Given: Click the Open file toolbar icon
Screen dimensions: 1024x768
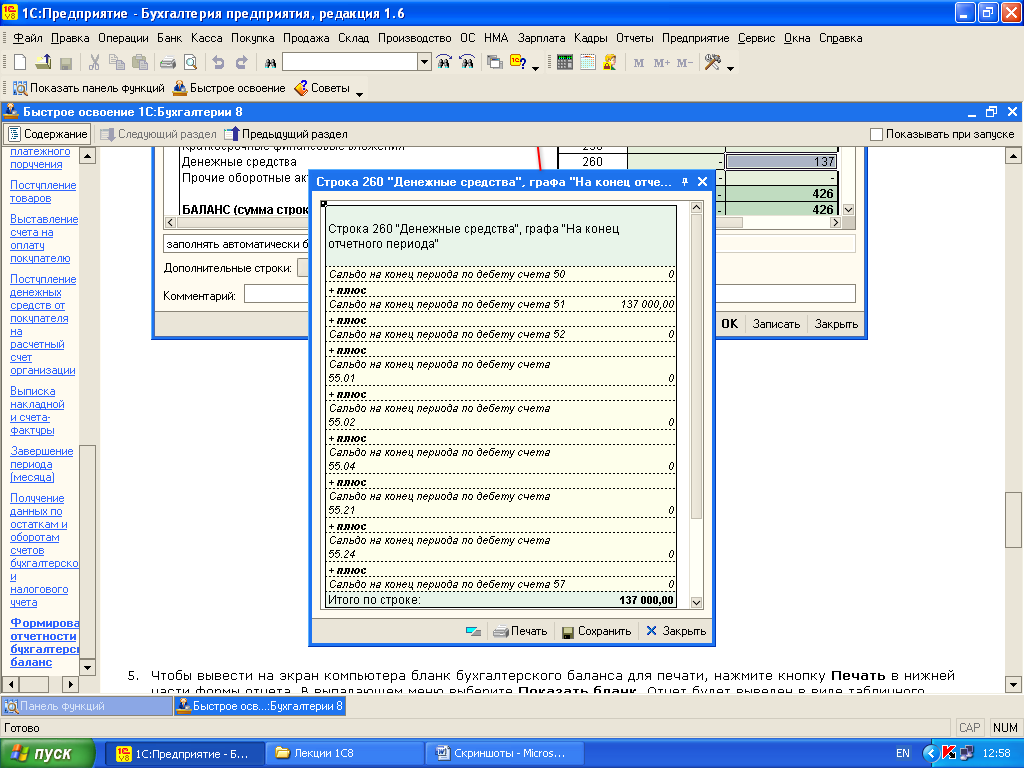Looking at the screenshot, I should coord(43,63).
